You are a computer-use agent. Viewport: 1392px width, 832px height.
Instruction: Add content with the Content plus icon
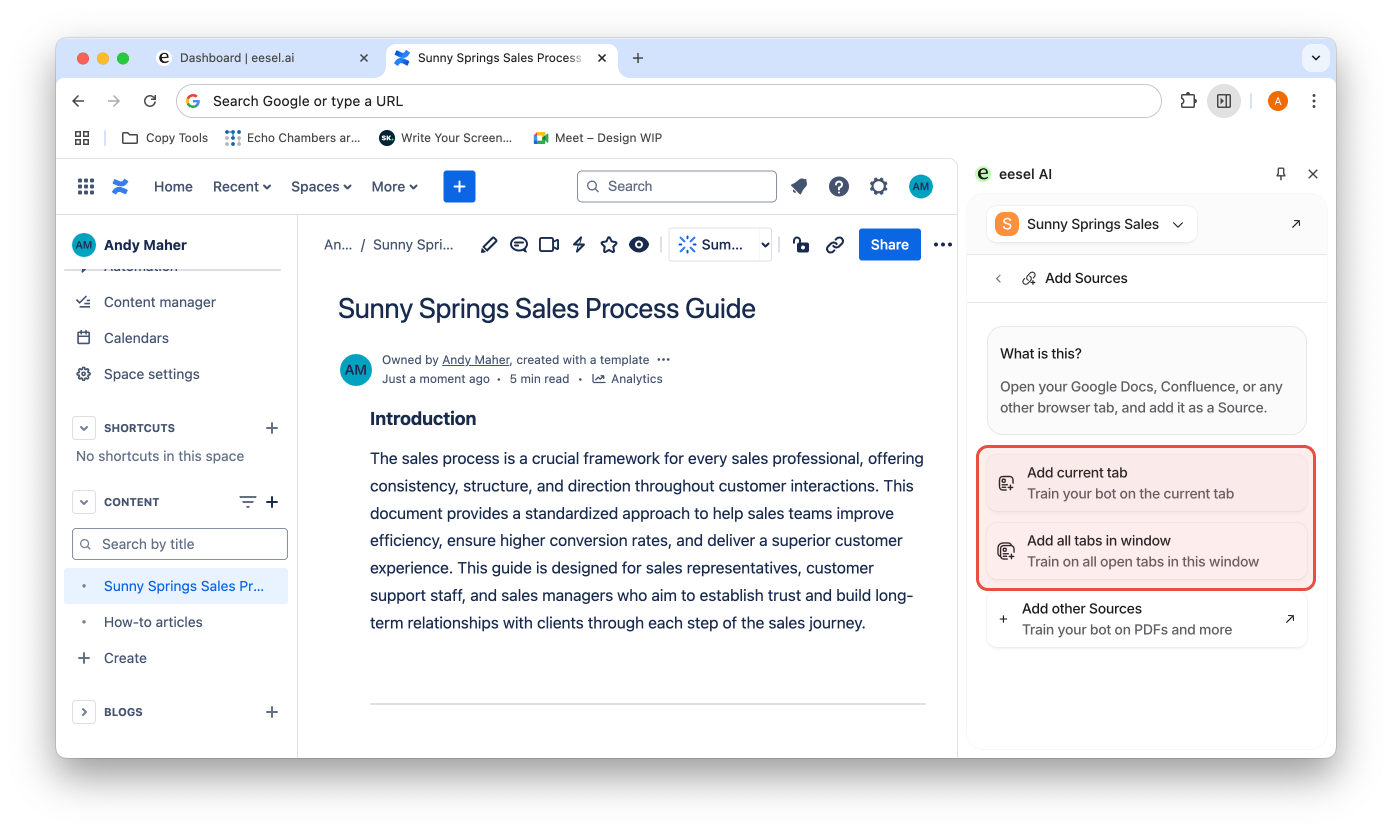point(272,502)
